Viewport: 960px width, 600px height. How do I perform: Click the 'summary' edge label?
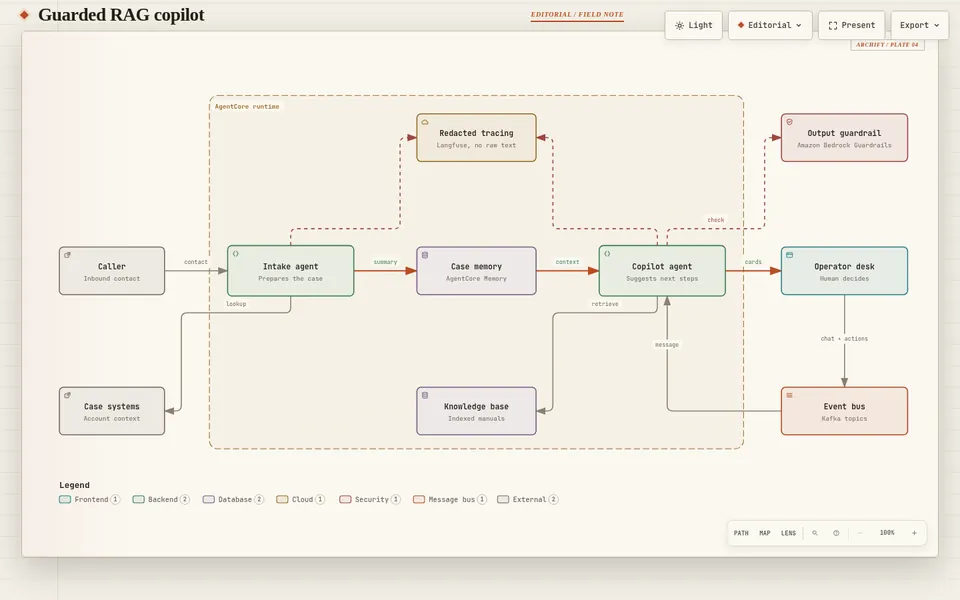(x=385, y=262)
